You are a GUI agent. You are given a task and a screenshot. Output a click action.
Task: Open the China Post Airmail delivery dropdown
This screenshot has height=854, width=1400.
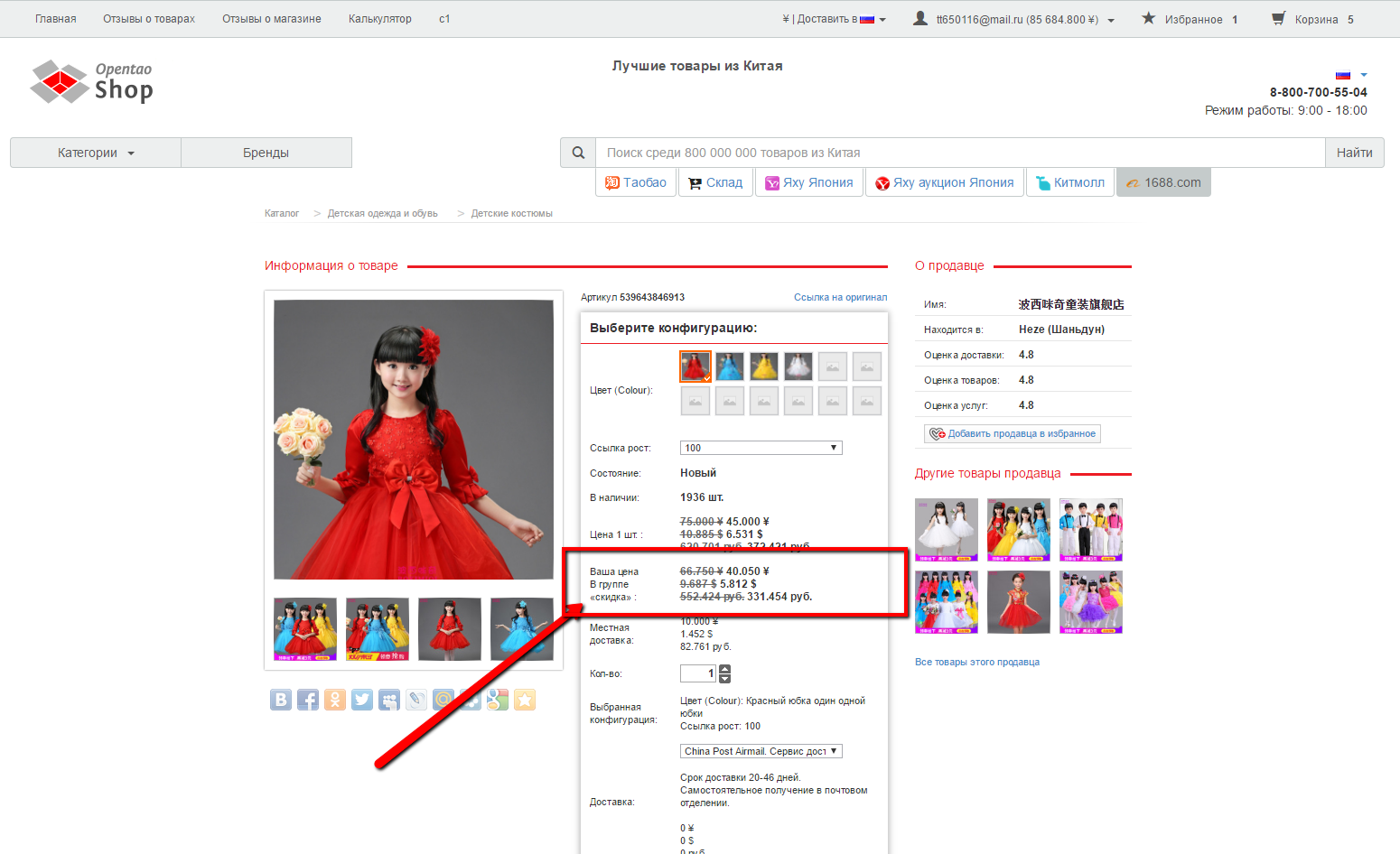pos(761,751)
